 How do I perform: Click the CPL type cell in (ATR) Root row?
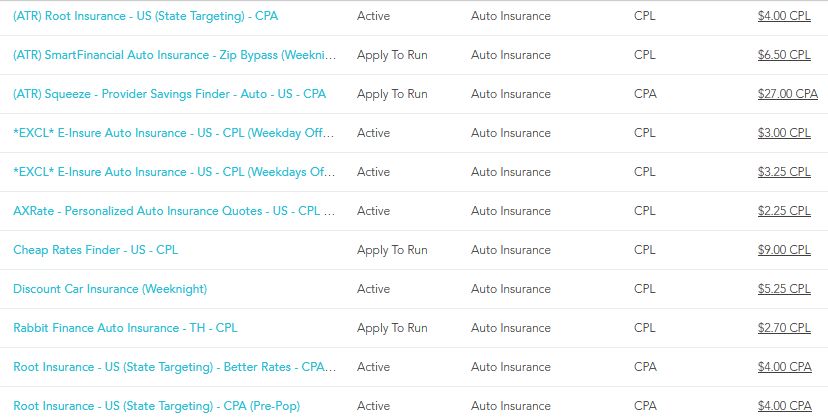tap(645, 16)
